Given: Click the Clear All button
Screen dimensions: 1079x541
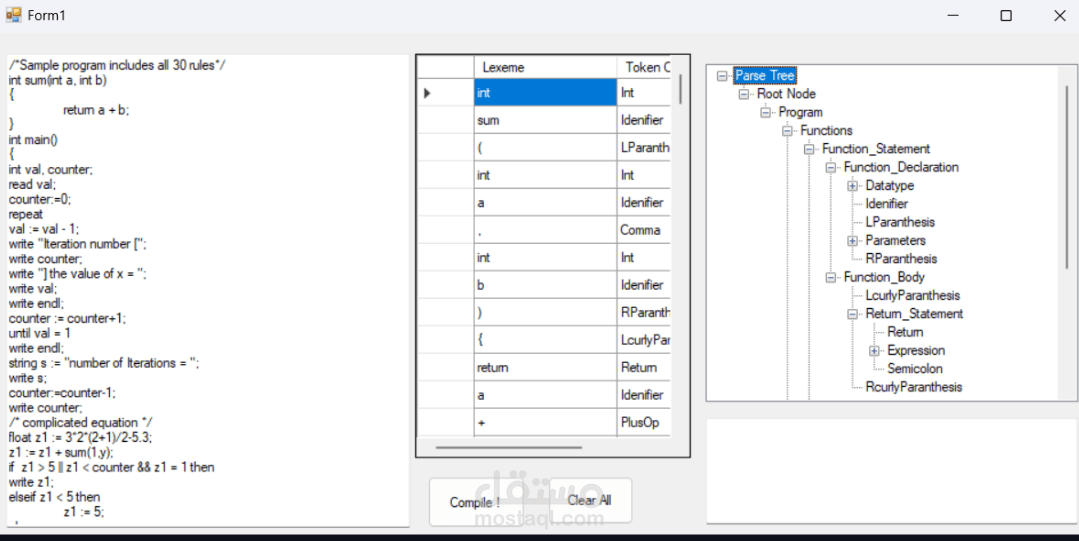Looking at the screenshot, I should [590, 500].
